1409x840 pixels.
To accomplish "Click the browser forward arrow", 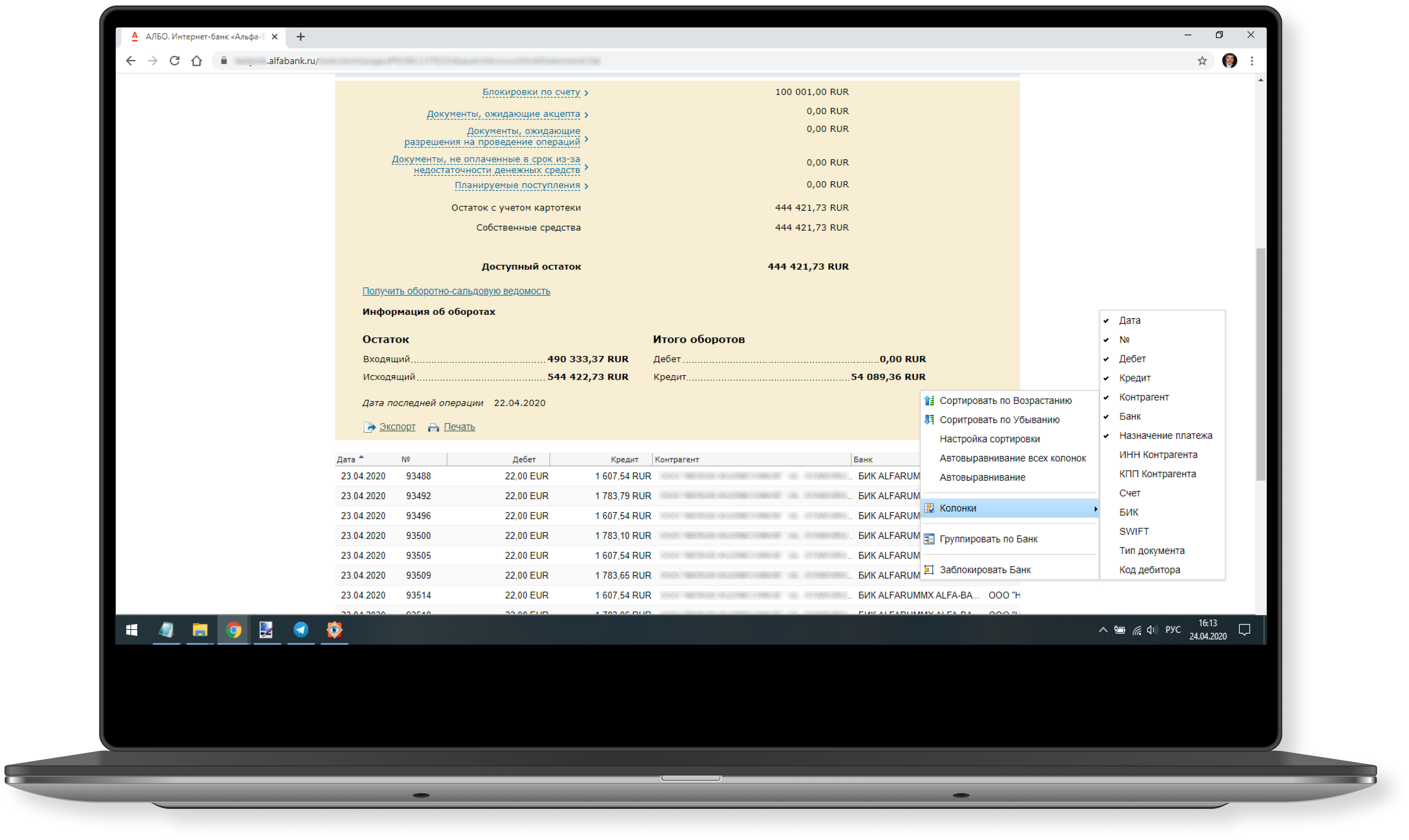I will point(153,60).
